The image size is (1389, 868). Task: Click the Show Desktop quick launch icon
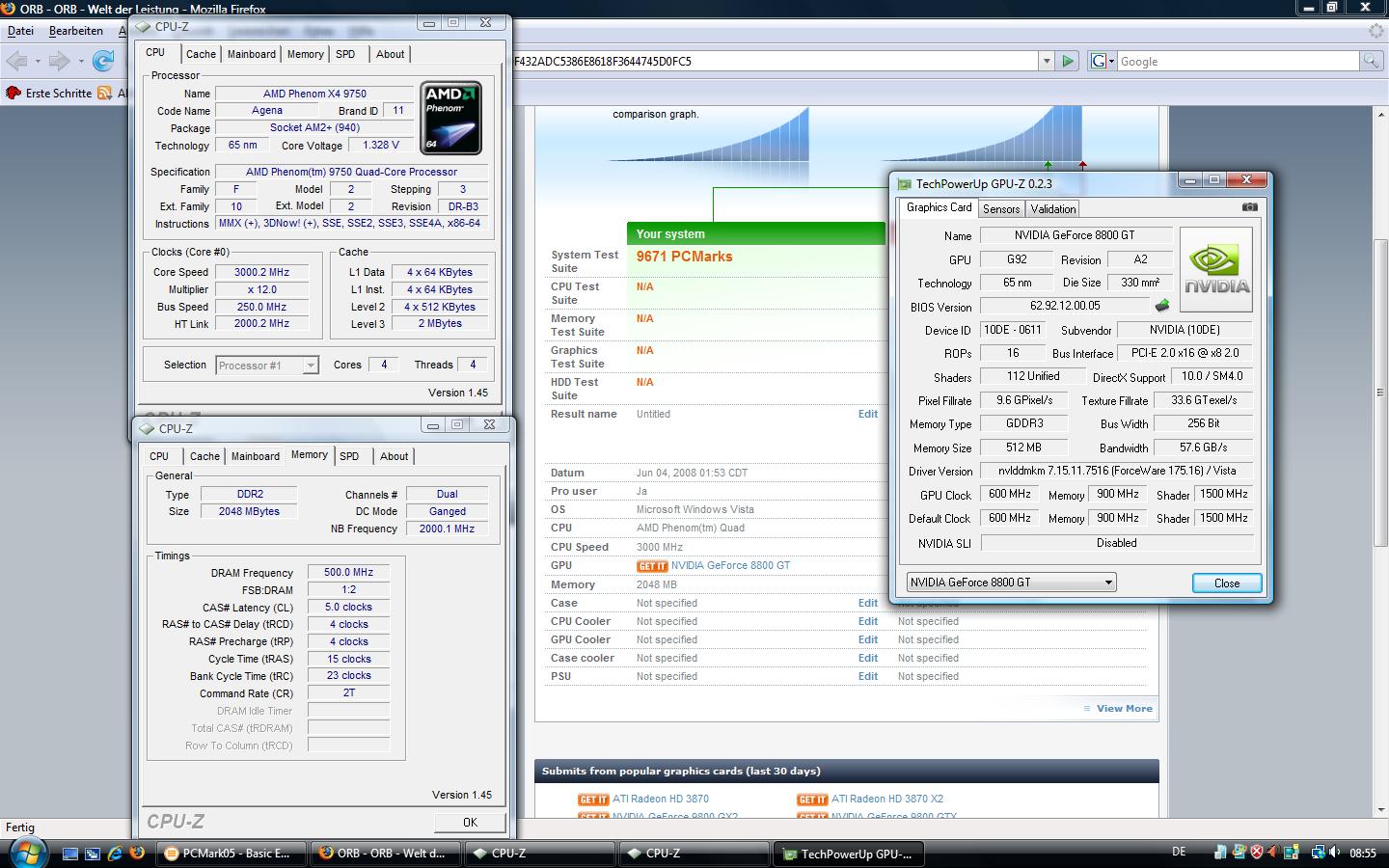pos(70,854)
